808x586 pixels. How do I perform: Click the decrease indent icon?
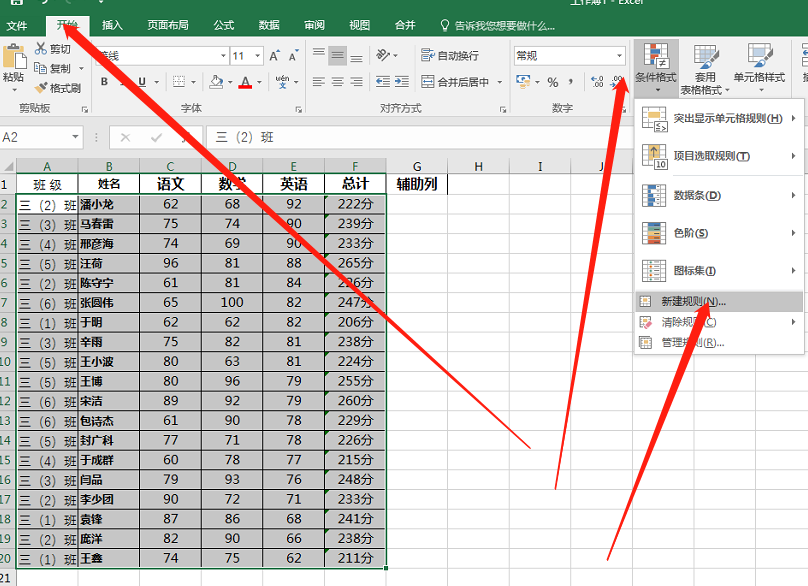(x=383, y=81)
